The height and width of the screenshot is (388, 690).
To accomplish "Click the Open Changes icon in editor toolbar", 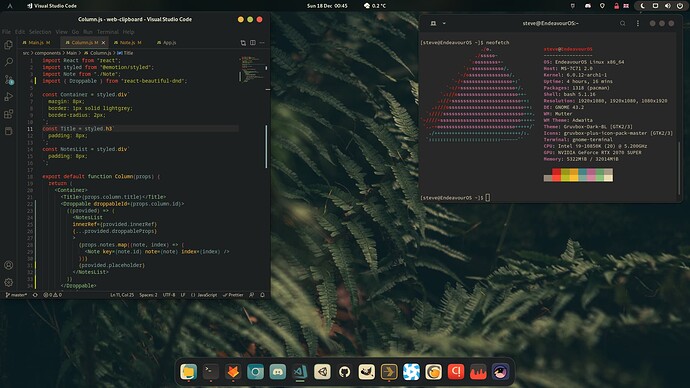I will click(x=243, y=43).
